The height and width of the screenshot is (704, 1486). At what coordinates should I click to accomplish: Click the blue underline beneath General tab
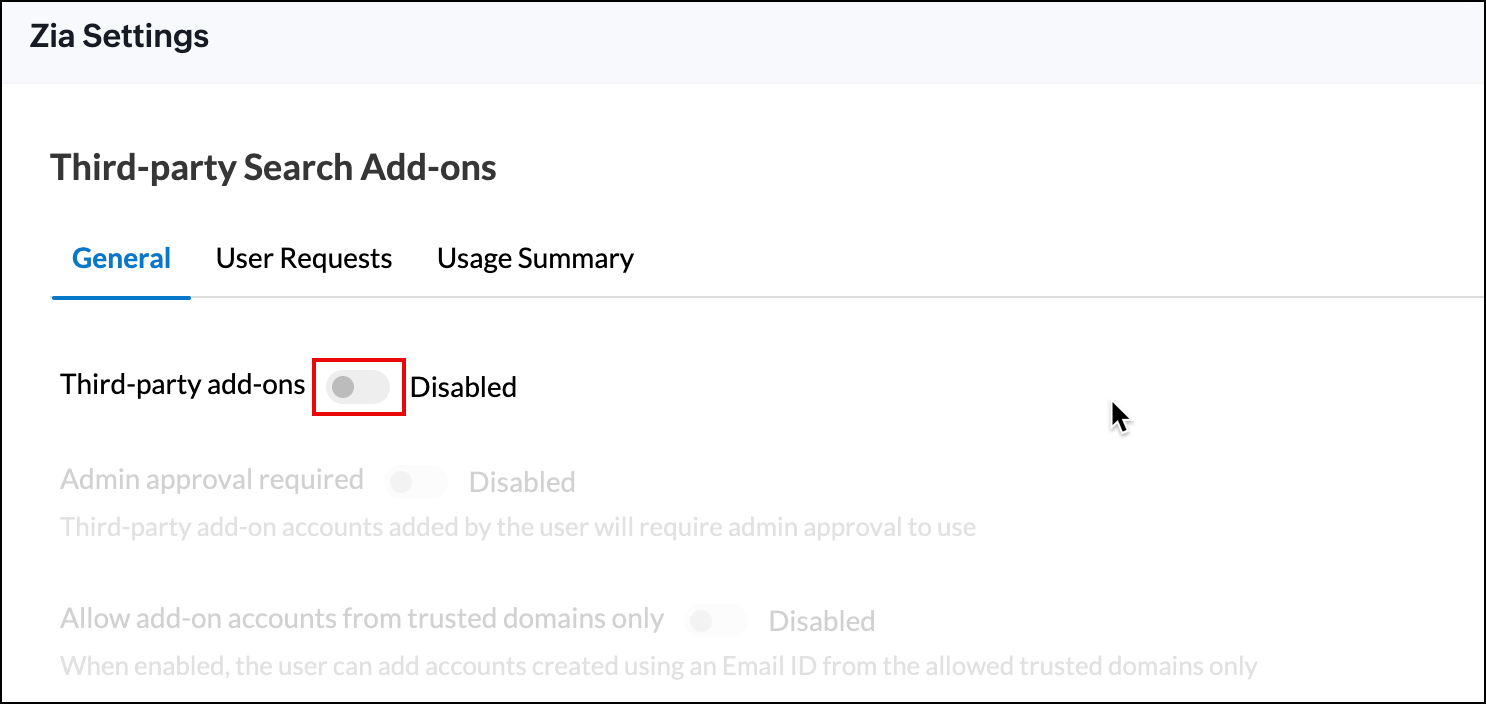point(121,297)
